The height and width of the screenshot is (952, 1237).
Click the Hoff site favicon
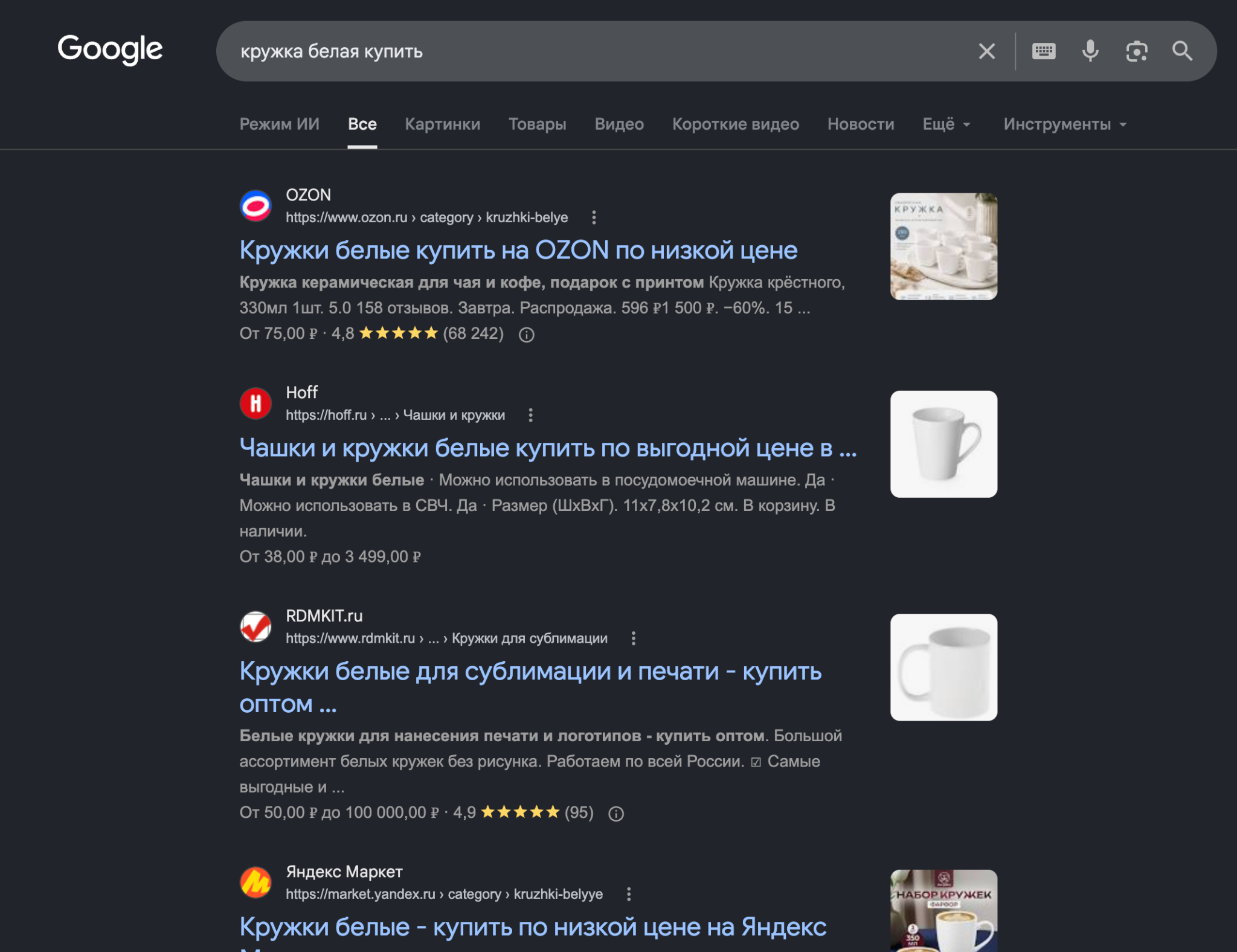click(255, 404)
